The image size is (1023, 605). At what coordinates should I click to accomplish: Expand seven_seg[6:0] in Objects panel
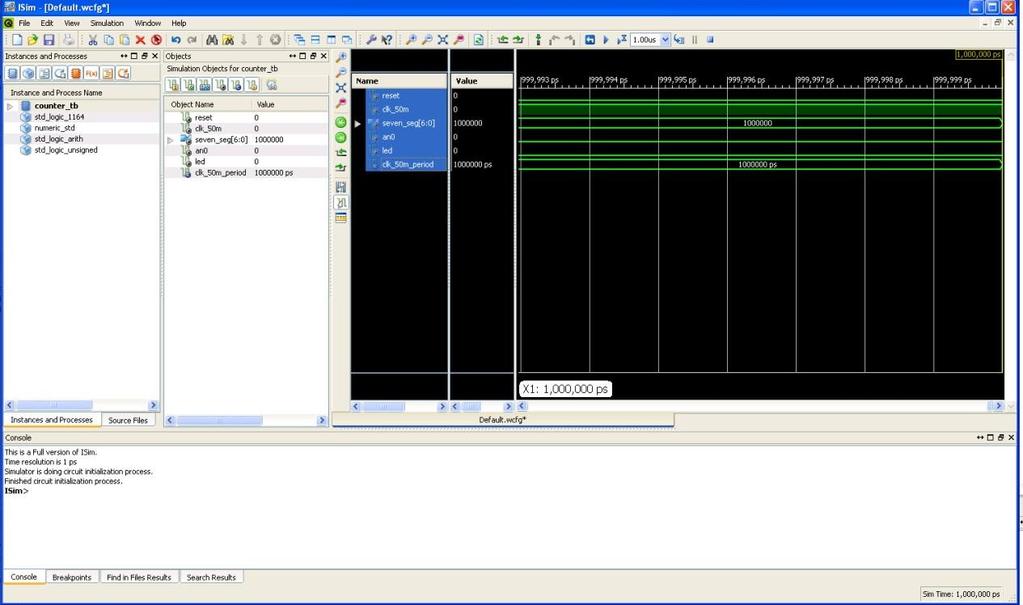click(x=170, y=140)
